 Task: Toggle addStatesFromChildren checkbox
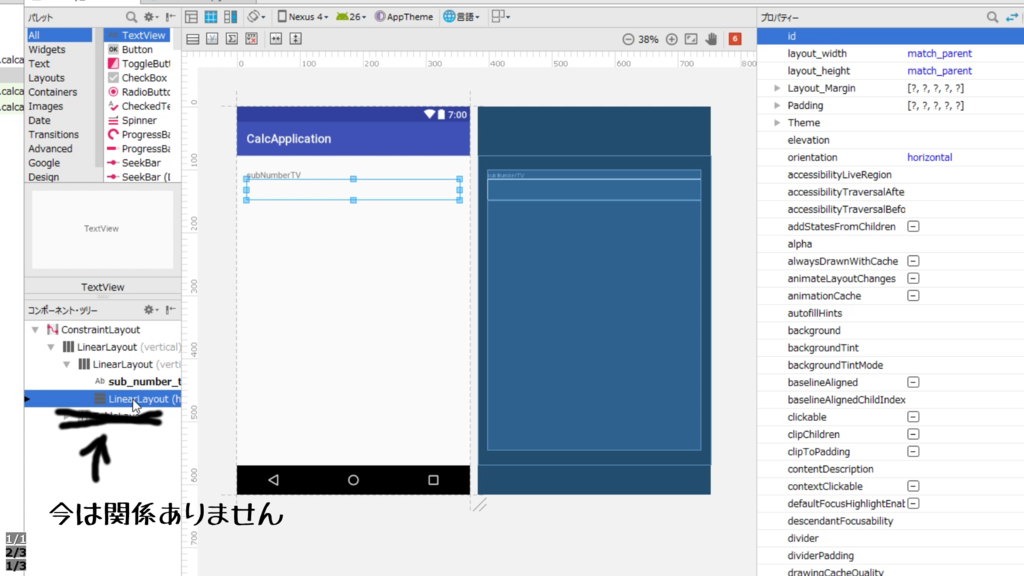click(x=913, y=227)
